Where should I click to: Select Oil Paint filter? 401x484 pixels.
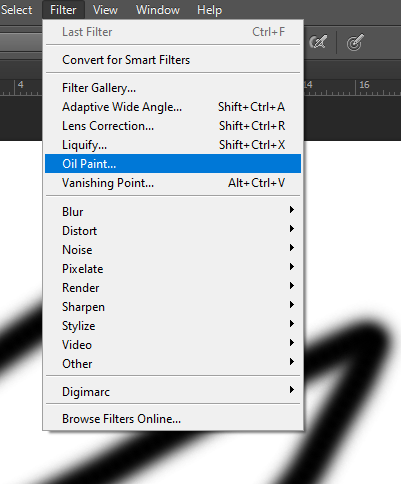173,164
